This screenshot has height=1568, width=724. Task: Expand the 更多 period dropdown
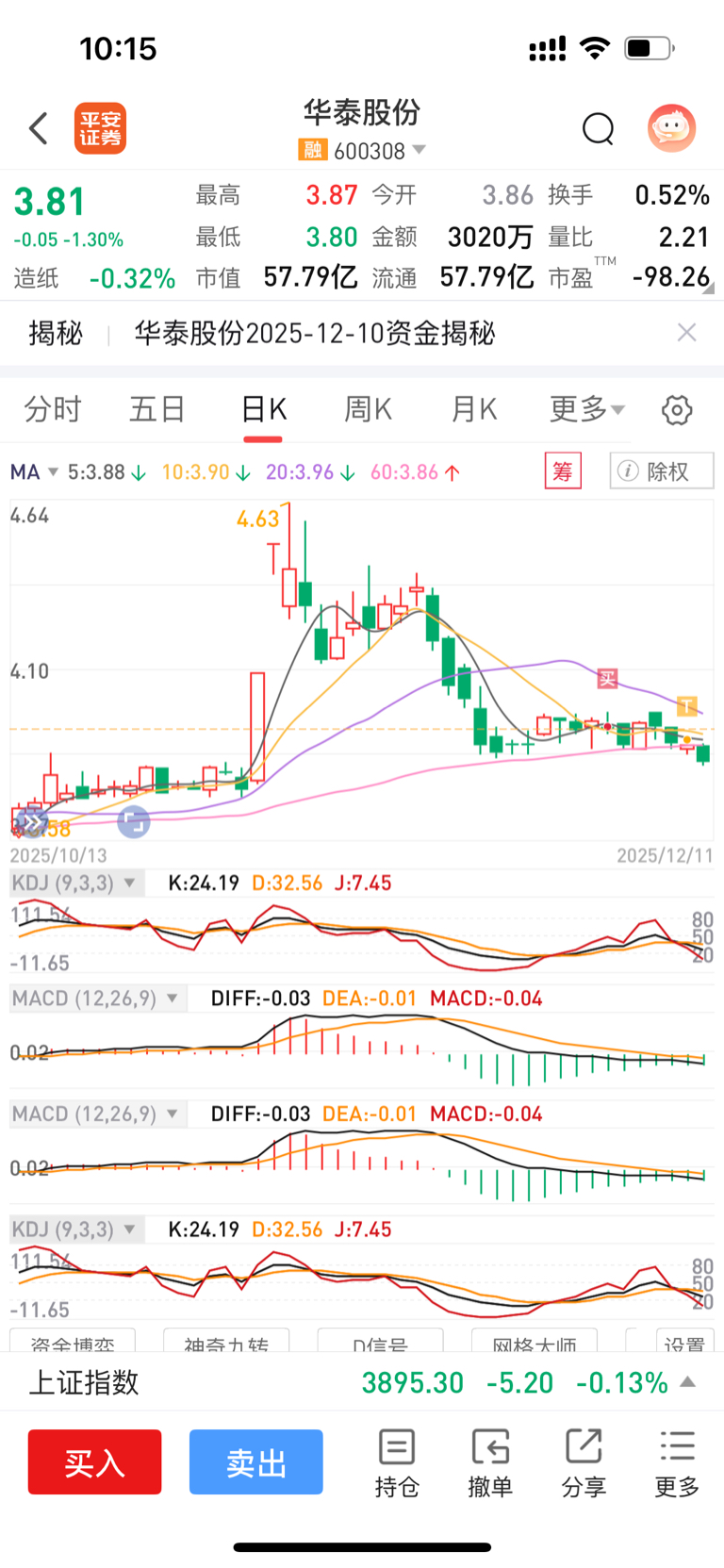pyautogui.click(x=587, y=409)
